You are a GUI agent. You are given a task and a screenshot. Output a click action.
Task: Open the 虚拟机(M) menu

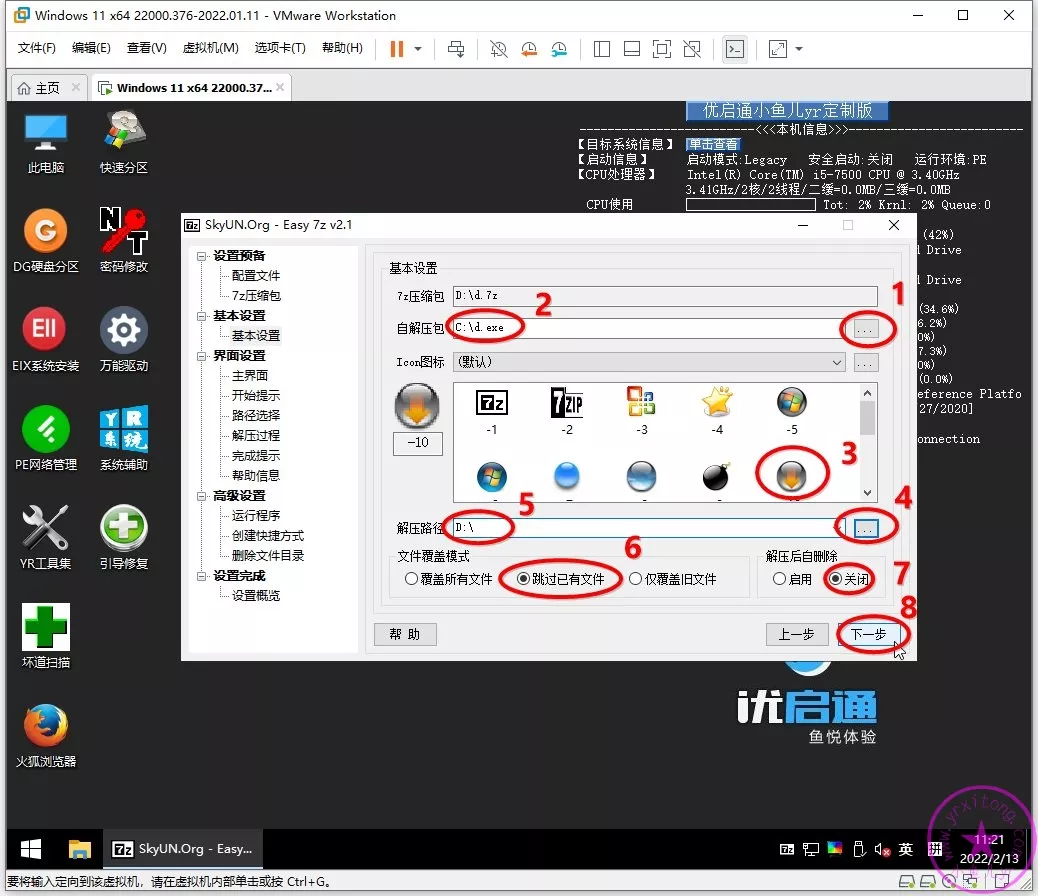click(x=210, y=48)
